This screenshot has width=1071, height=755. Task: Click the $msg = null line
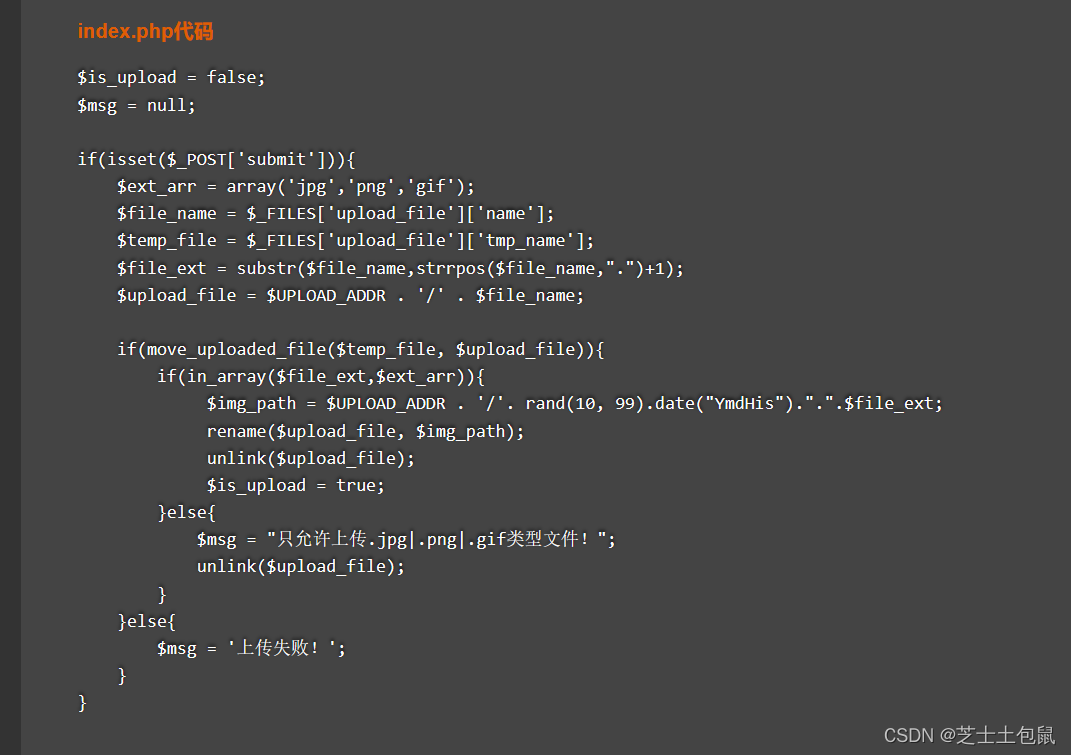point(136,106)
